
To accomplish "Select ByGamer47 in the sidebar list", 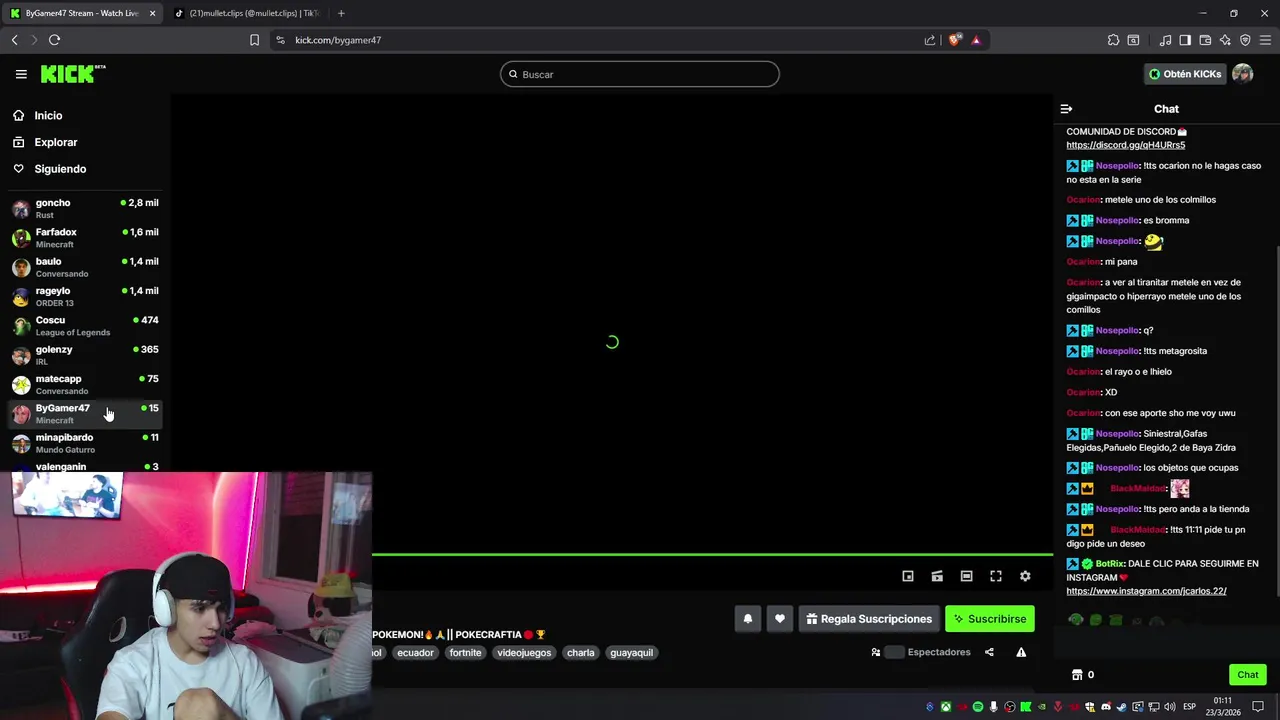I will [x=85, y=414].
